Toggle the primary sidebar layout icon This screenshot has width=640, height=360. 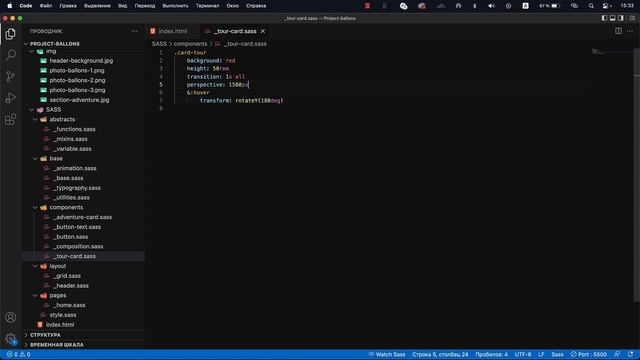pyautogui.click(x=604, y=18)
